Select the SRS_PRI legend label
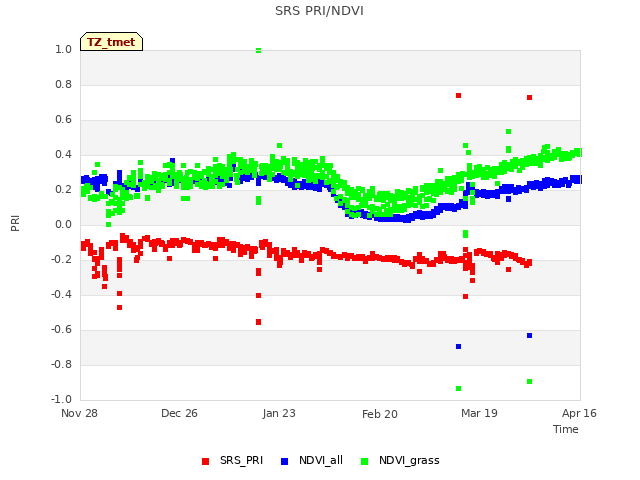 coord(241,460)
